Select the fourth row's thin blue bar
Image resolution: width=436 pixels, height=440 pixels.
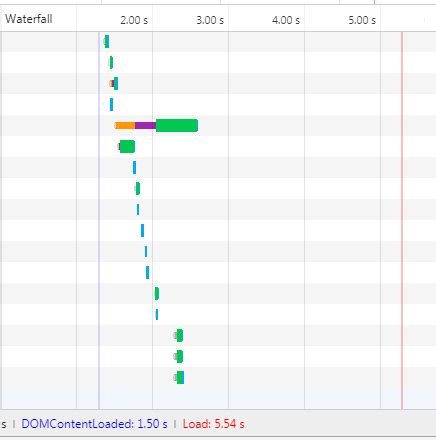coord(111,105)
